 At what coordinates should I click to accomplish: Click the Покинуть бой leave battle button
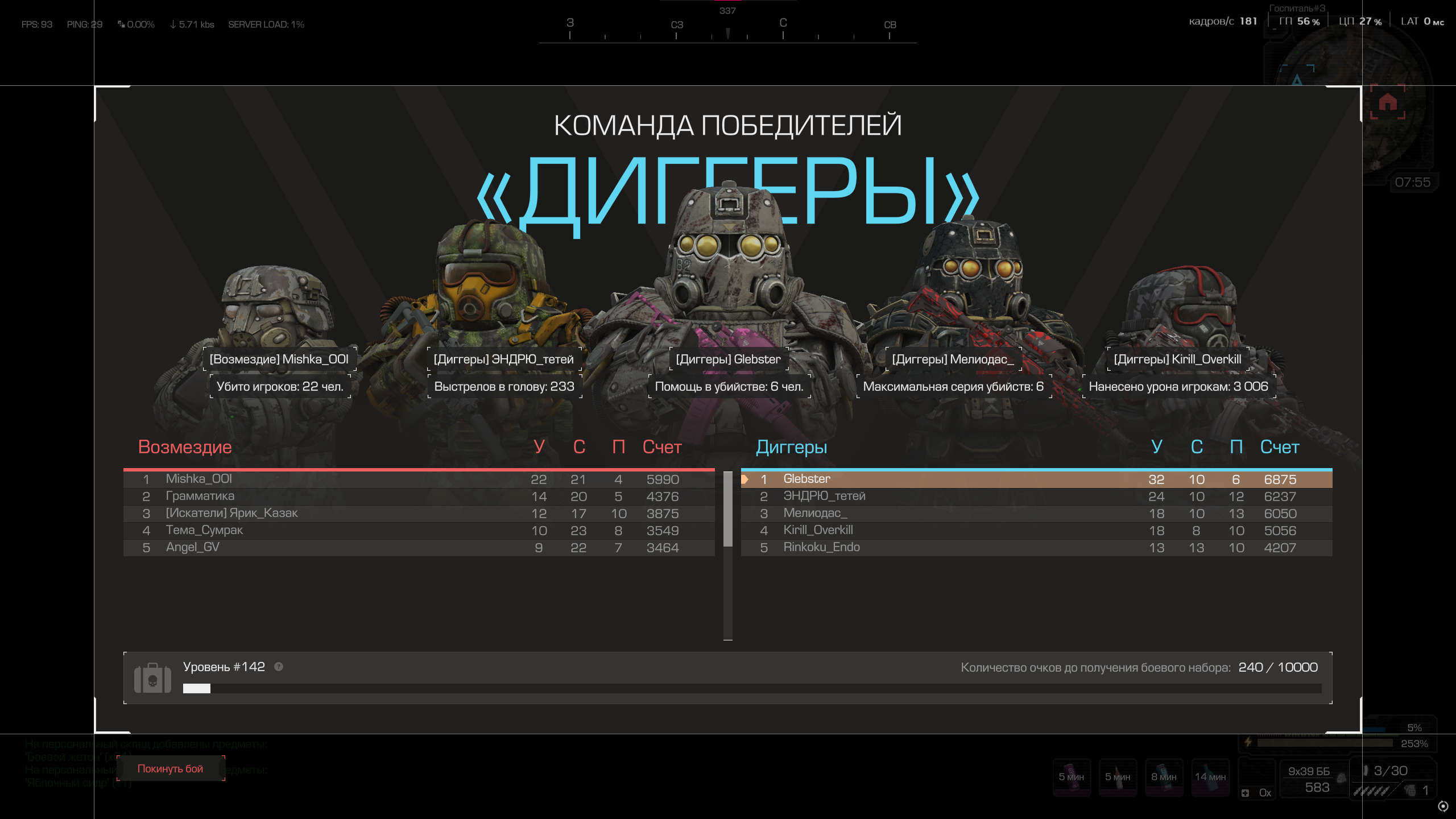pyautogui.click(x=171, y=768)
